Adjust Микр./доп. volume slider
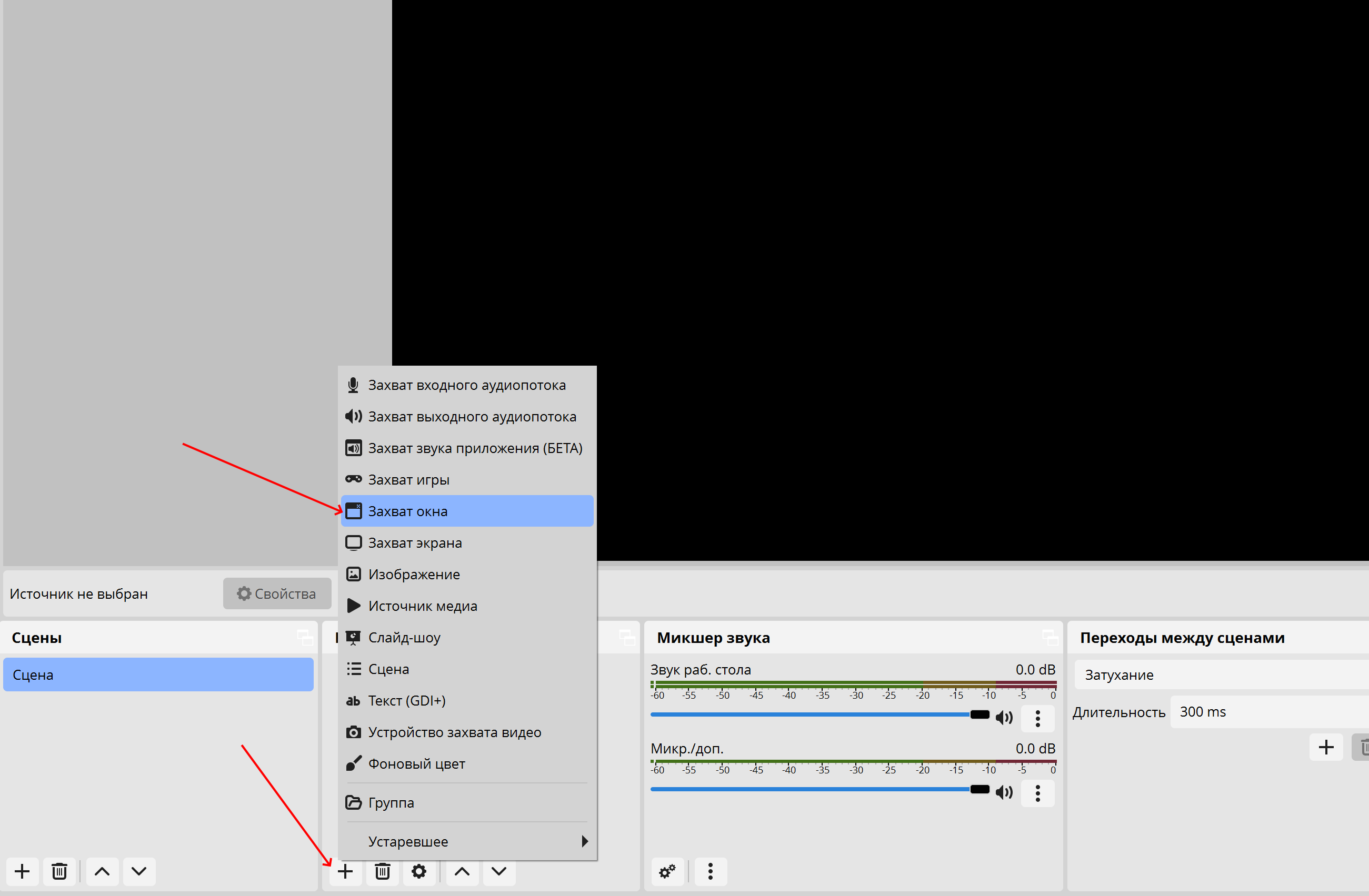The image size is (1369, 896). tap(820, 790)
